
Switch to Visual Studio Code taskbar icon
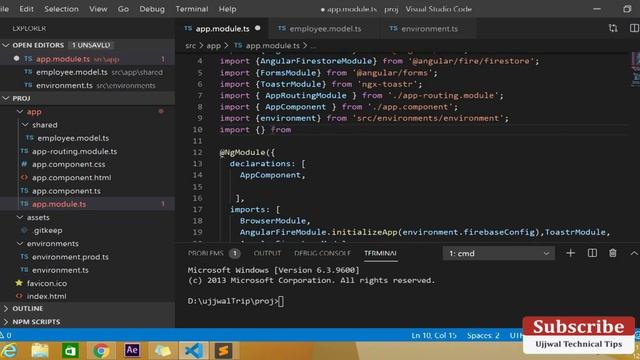click(193, 350)
